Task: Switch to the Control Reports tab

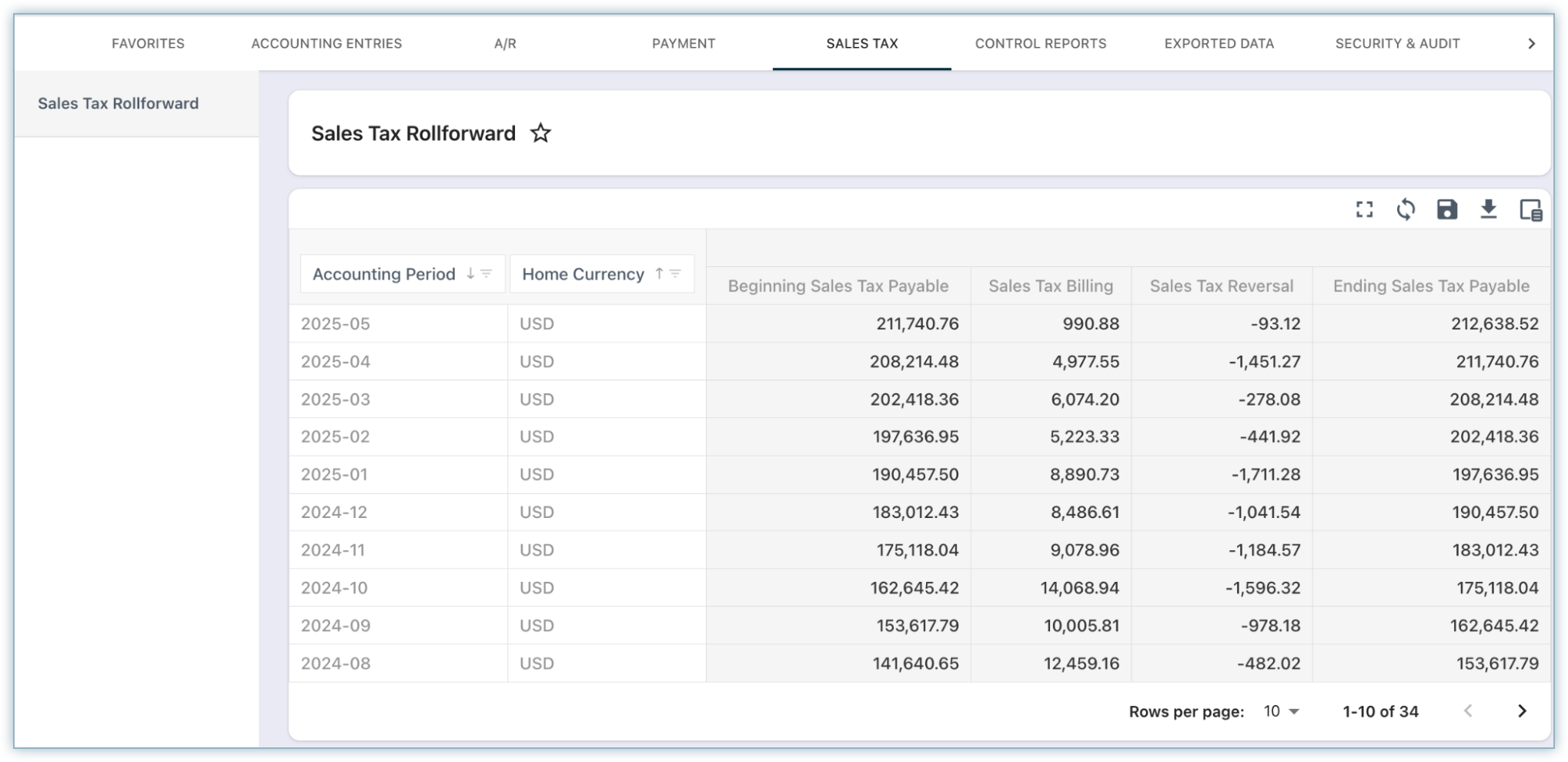Action: click(x=1040, y=44)
